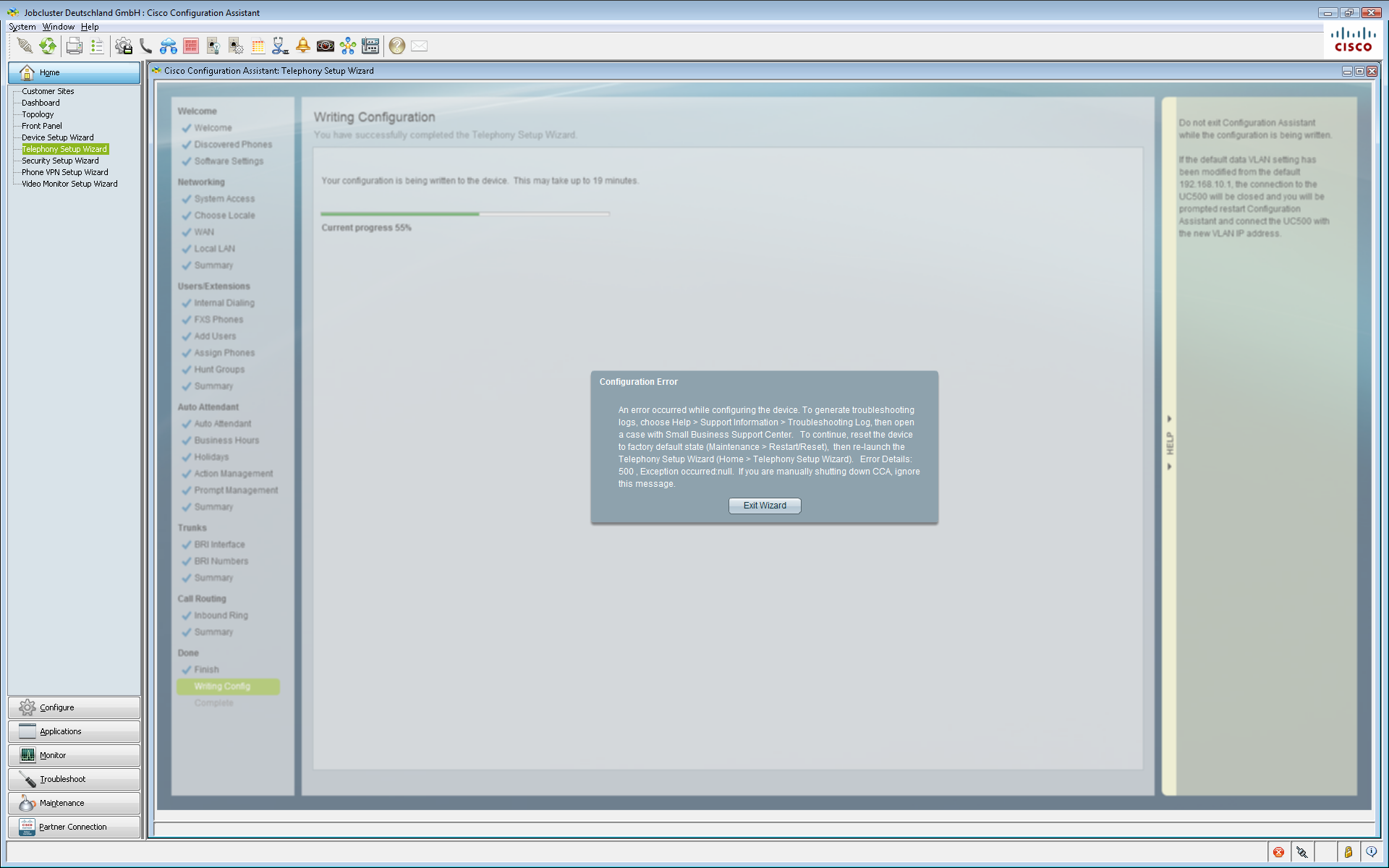This screenshot has height=868, width=1389.
Task: Select Topology in Home tree
Action: (x=38, y=114)
